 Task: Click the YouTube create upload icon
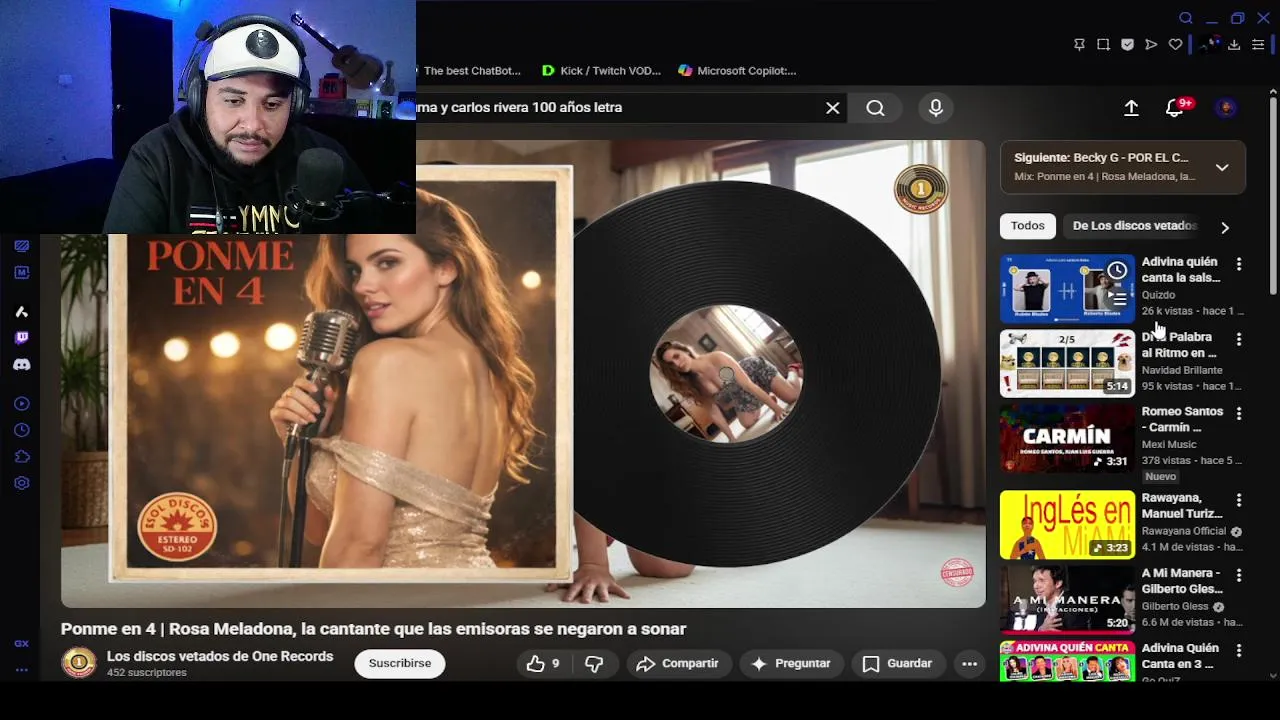1131,108
